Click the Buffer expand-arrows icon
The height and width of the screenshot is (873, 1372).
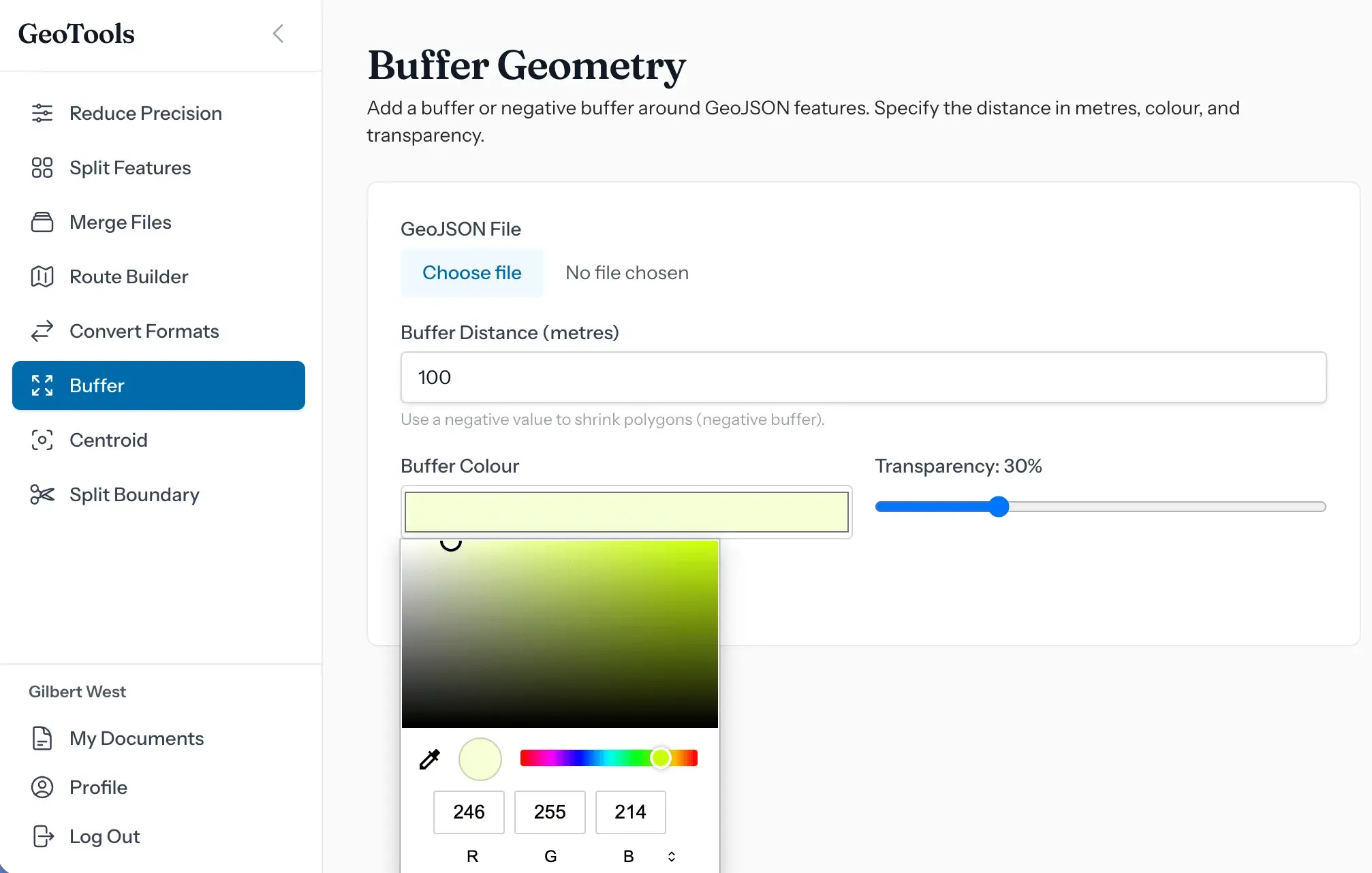click(42, 385)
